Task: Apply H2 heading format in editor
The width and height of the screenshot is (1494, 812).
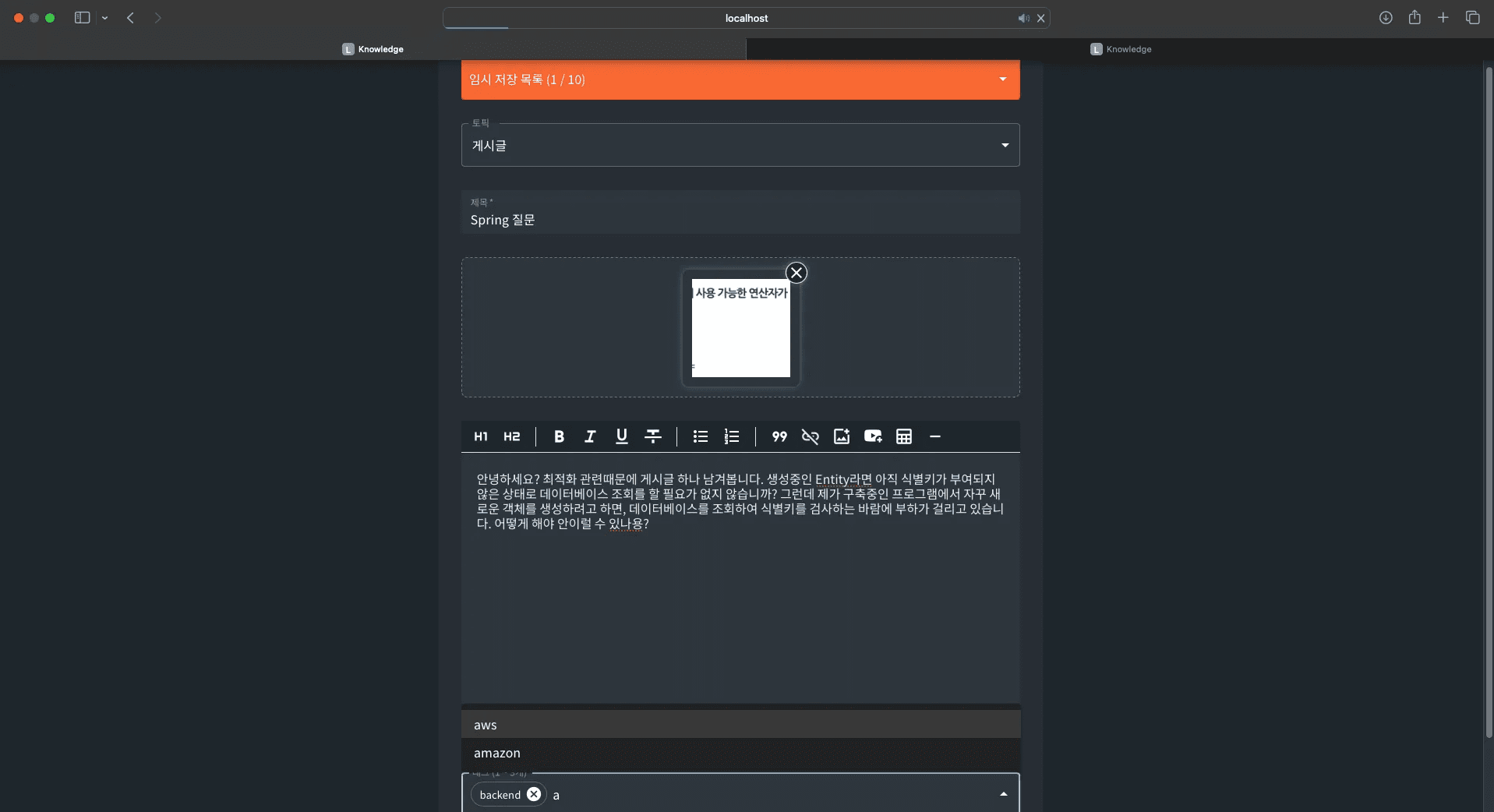Action: coord(511,436)
